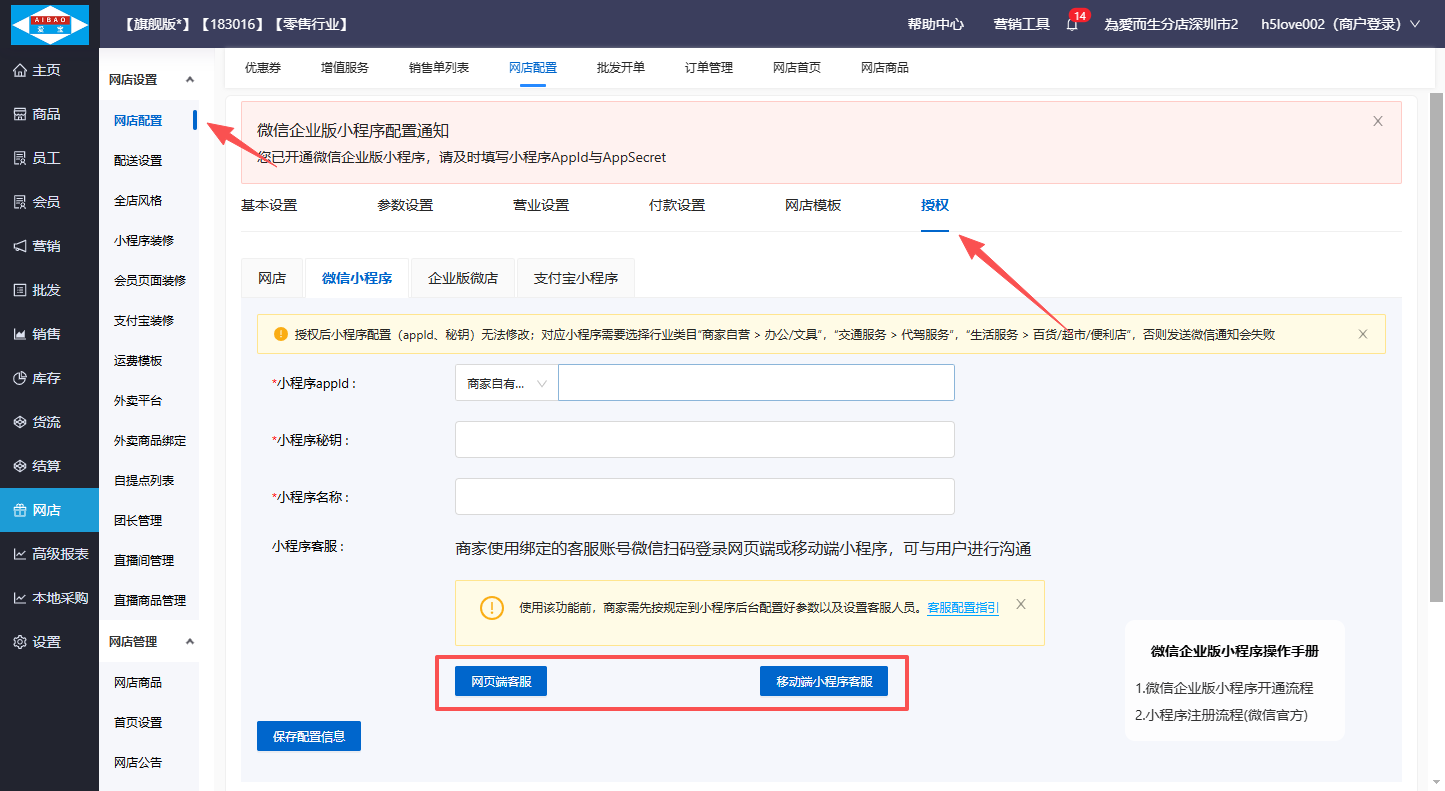The image size is (1445, 791).
Task: Click the AIBAO logo
Action: click(49, 25)
